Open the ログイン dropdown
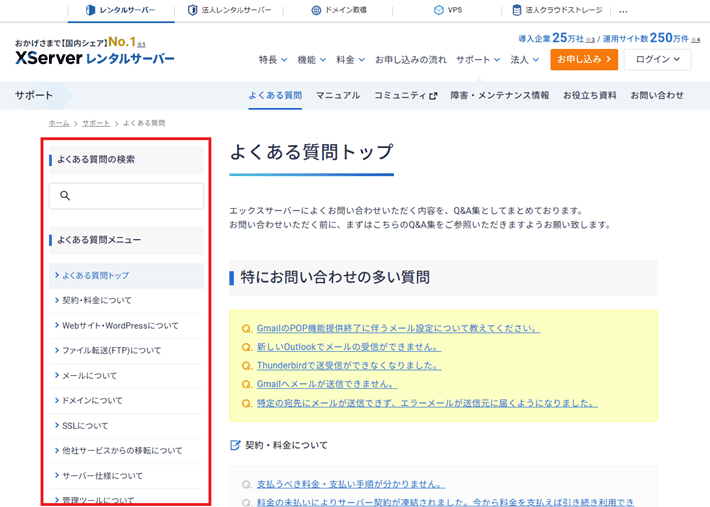Screen dimensions: 710x507 tap(657, 59)
